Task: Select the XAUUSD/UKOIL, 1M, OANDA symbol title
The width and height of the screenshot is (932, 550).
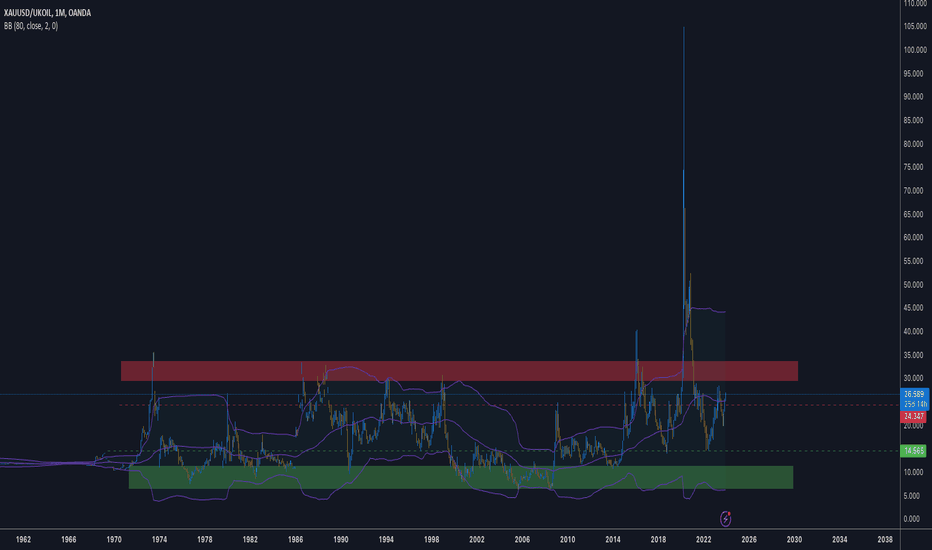Action: point(48,12)
